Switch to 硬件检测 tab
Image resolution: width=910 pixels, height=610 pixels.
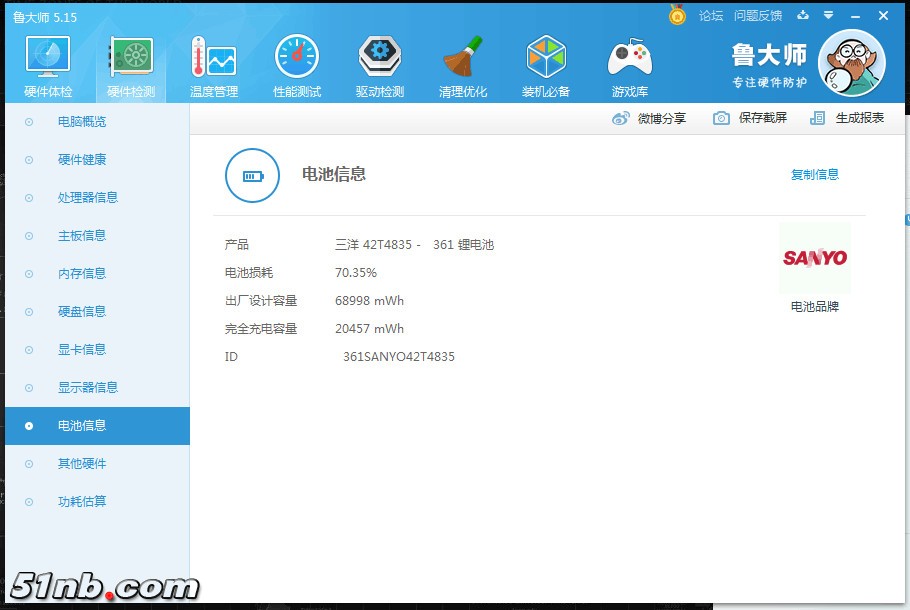[131, 66]
